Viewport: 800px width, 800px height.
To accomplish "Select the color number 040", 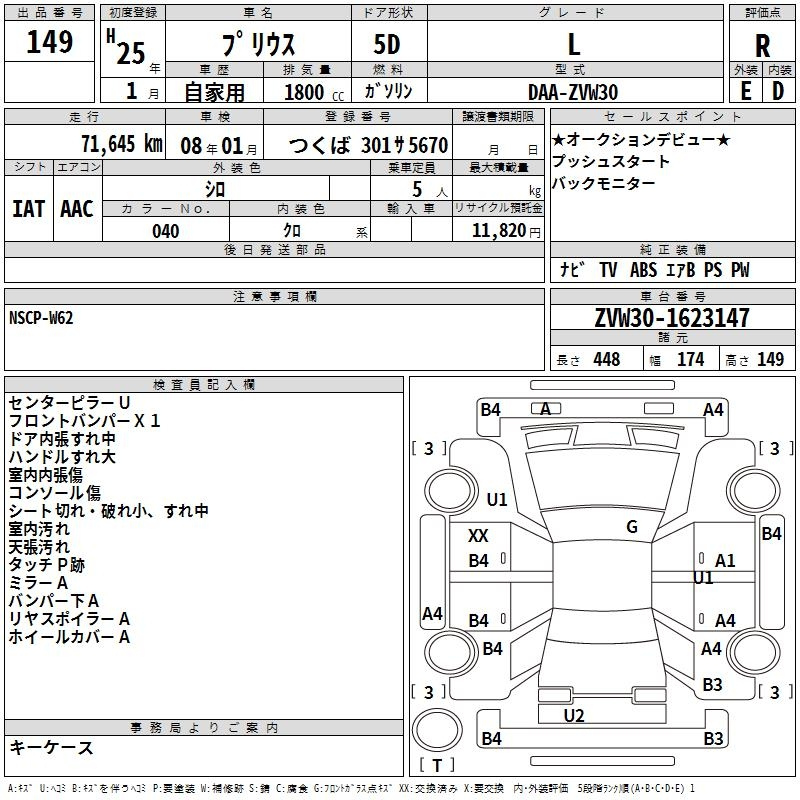I will click(x=166, y=231).
